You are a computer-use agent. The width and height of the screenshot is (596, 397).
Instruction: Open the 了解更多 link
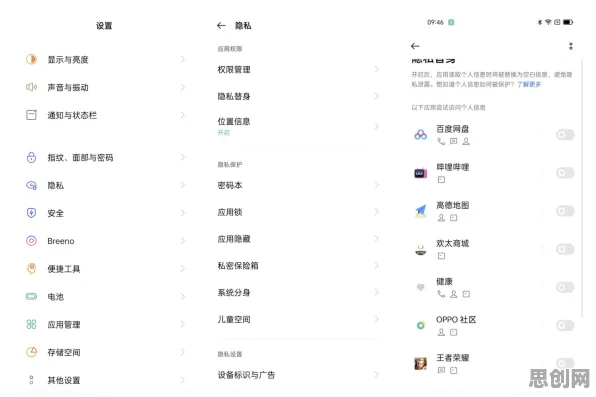pyautogui.click(x=529, y=84)
